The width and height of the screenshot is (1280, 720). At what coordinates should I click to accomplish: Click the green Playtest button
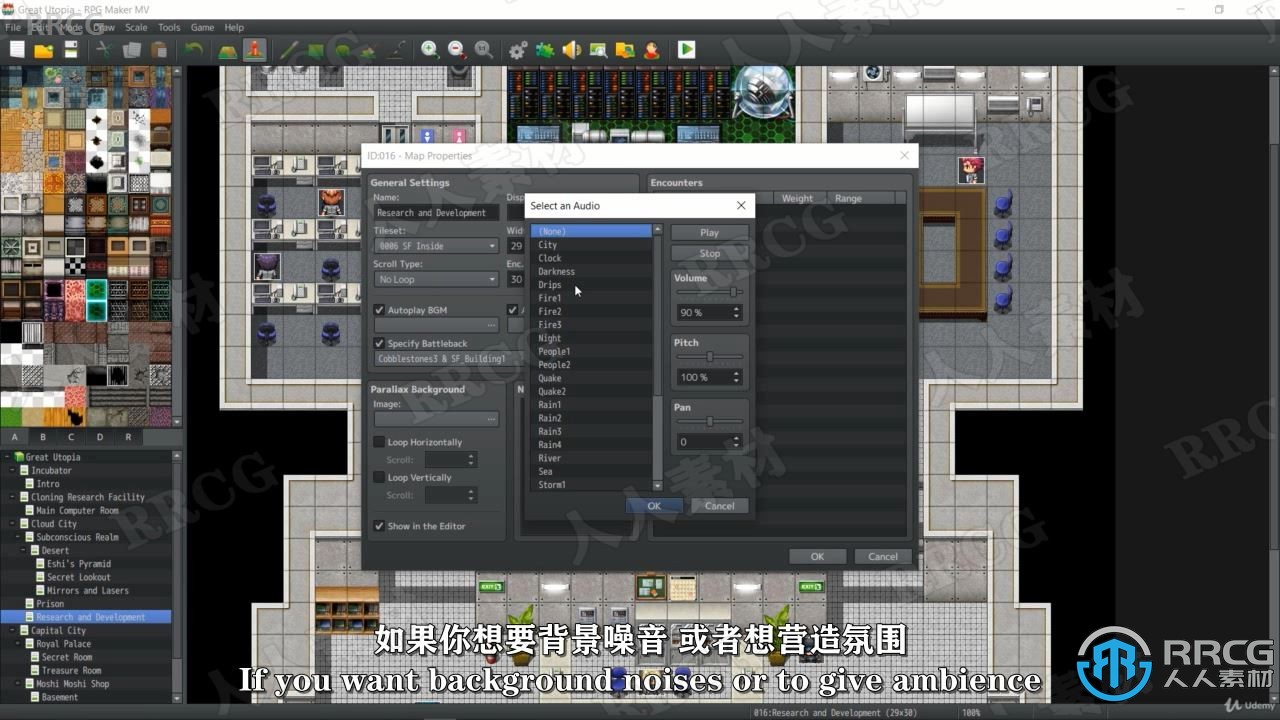click(x=686, y=49)
